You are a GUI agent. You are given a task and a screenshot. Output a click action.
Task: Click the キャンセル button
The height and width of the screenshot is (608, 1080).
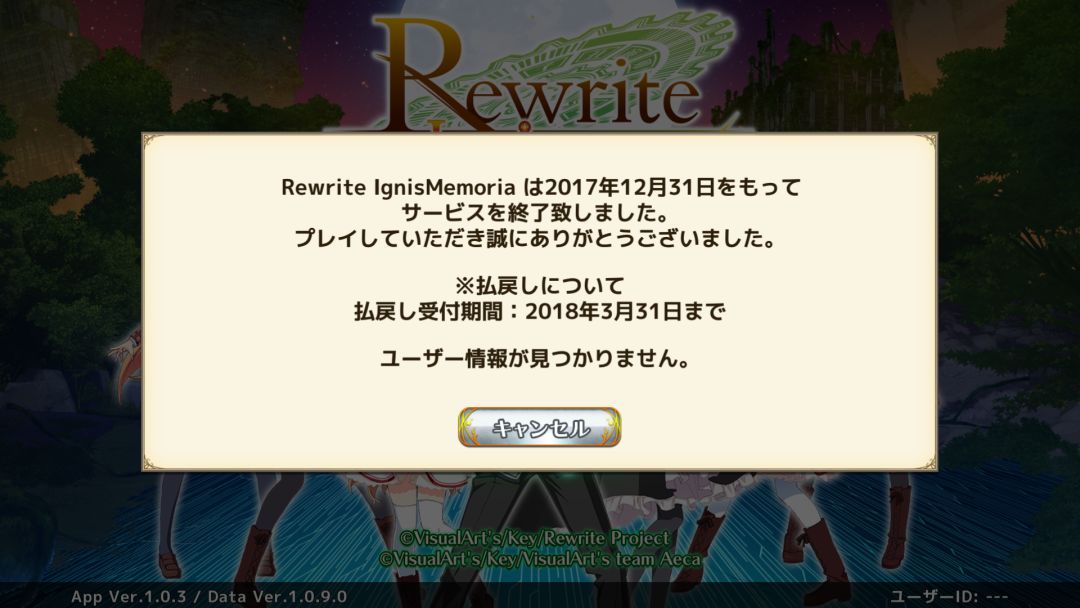(539, 427)
